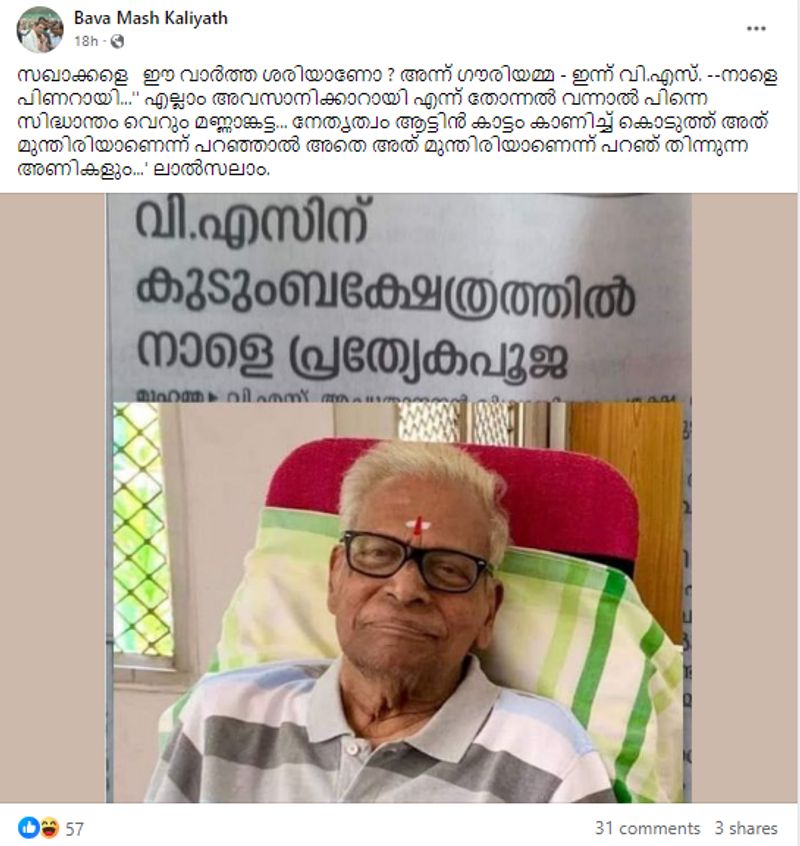Viewport: 800px width, 846px height.
Task: Click the Haha laughing reaction icon
Action: [x=49, y=827]
